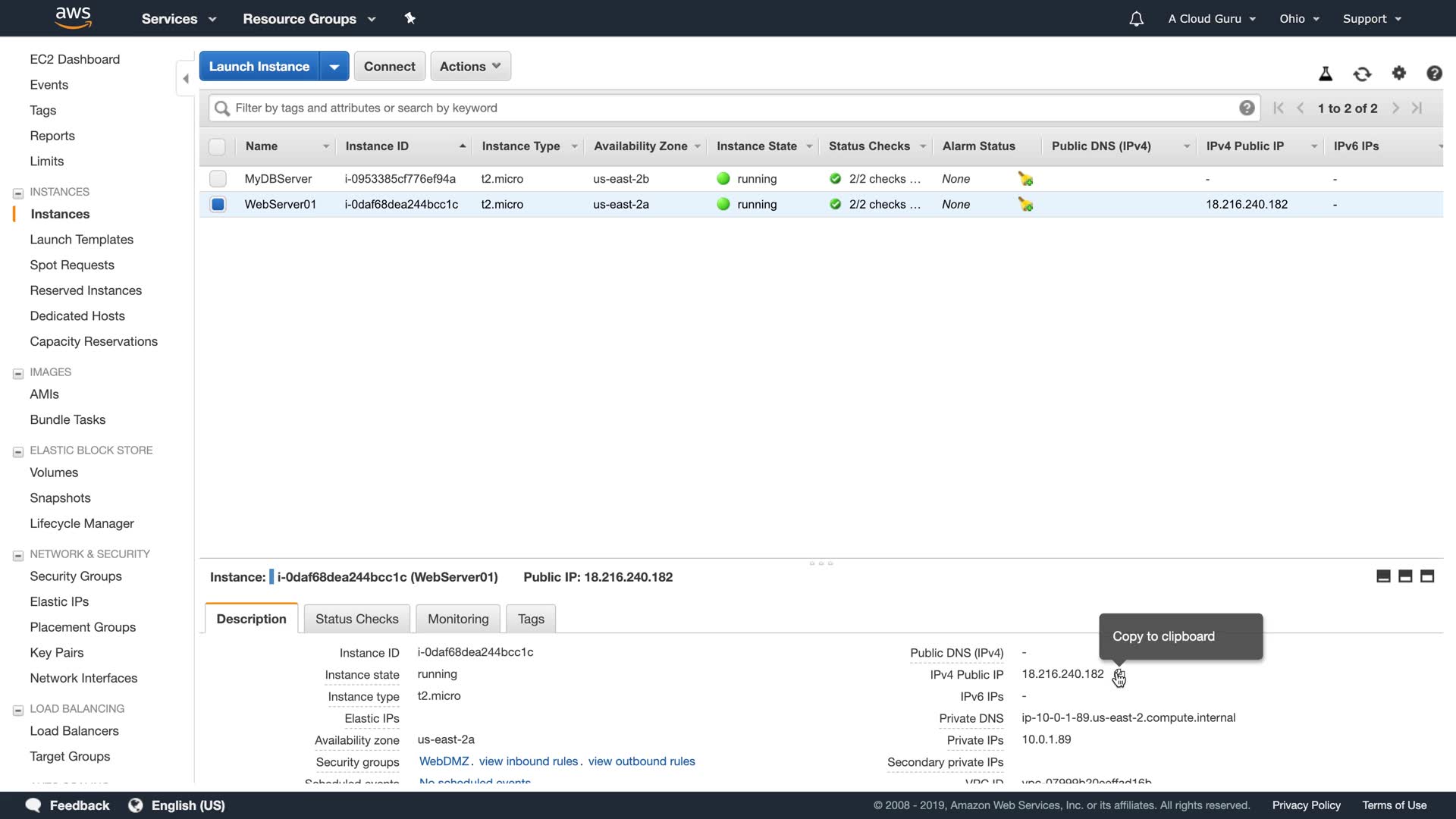
Task: Toggle the select-all header checkbox
Action: tap(217, 146)
